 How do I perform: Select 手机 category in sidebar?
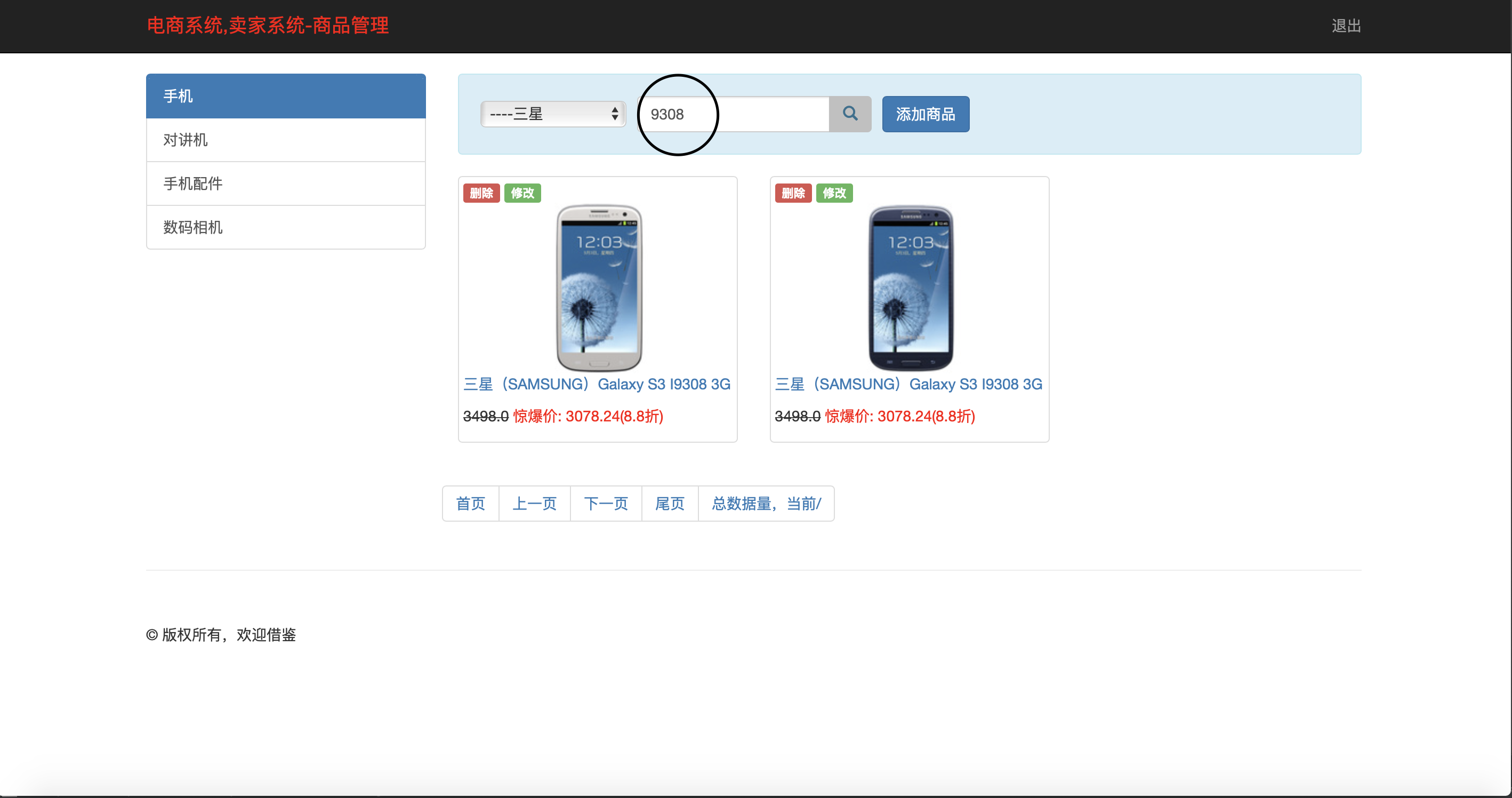pos(285,95)
